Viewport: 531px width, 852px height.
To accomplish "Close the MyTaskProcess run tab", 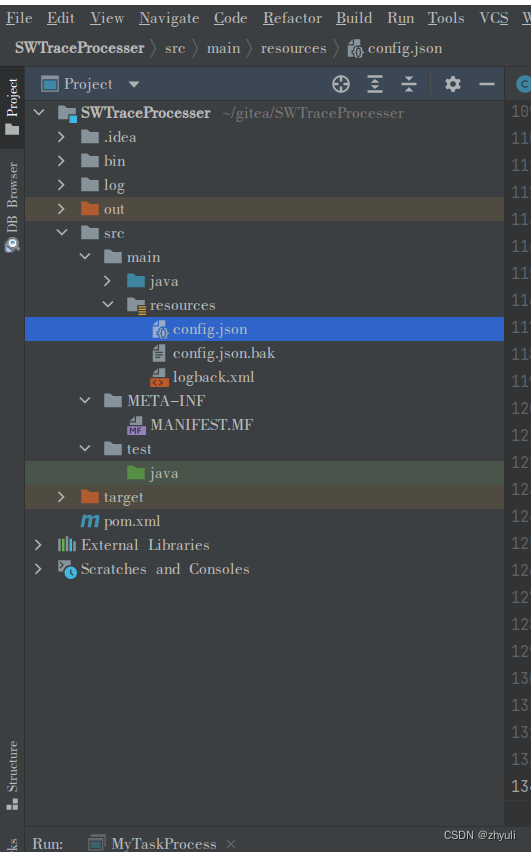I will [x=231, y=844].
